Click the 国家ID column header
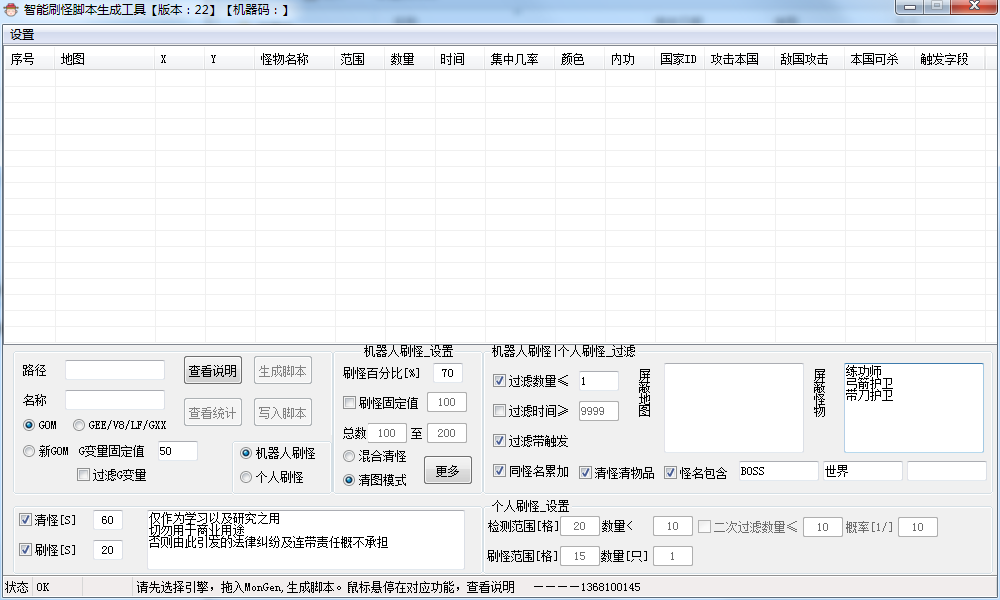The width and height of the screenshot is (1000, 600). [x=680, y=59]
